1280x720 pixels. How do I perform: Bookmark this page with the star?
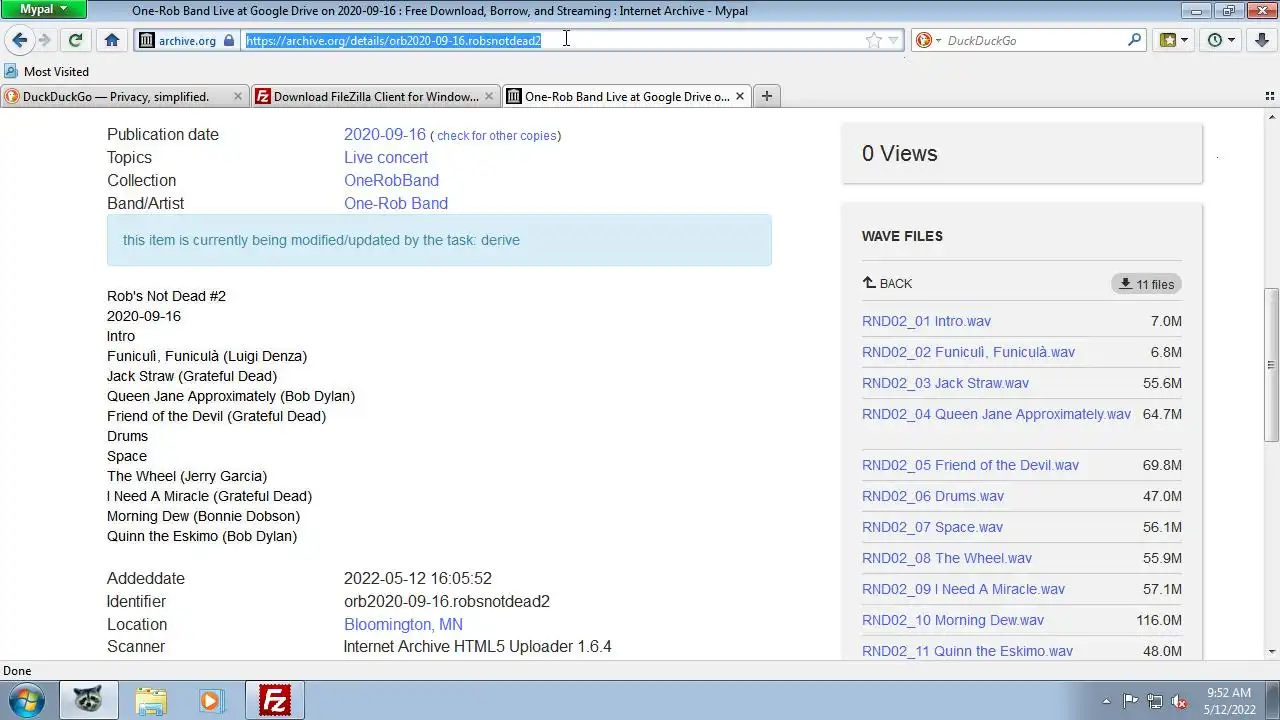click(x=874, y=41)
